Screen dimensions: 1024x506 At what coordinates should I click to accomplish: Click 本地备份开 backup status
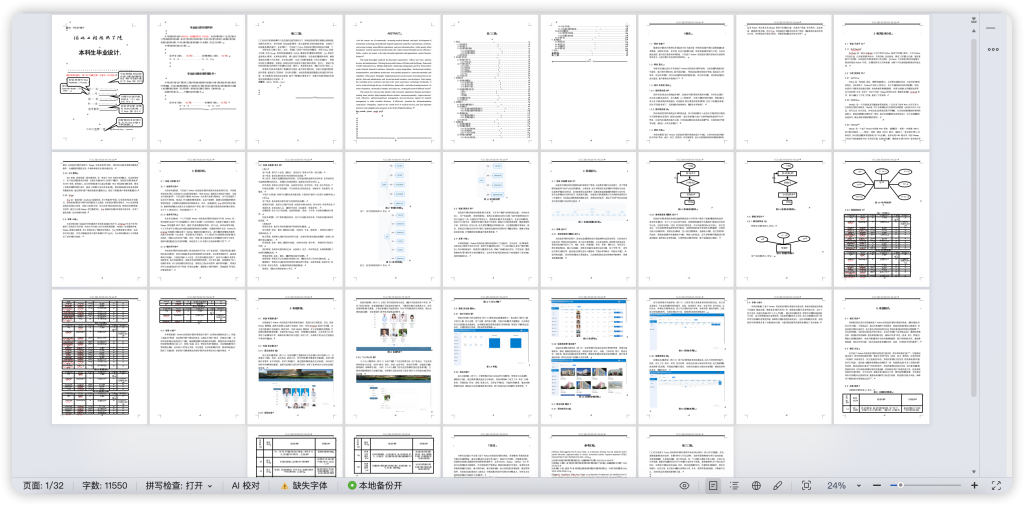[375, 486]
